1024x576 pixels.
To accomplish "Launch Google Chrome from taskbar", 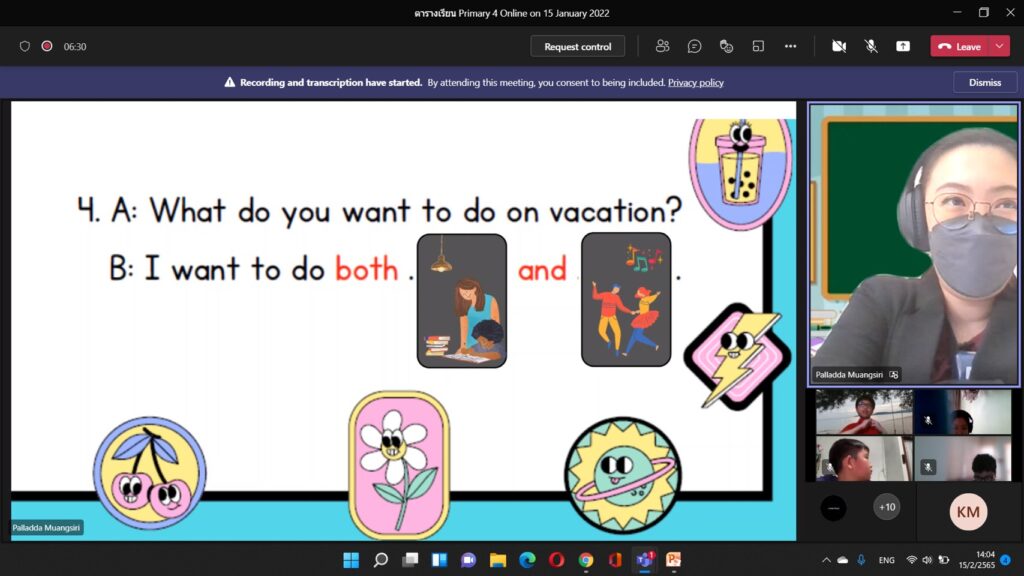I will point(586,560).
